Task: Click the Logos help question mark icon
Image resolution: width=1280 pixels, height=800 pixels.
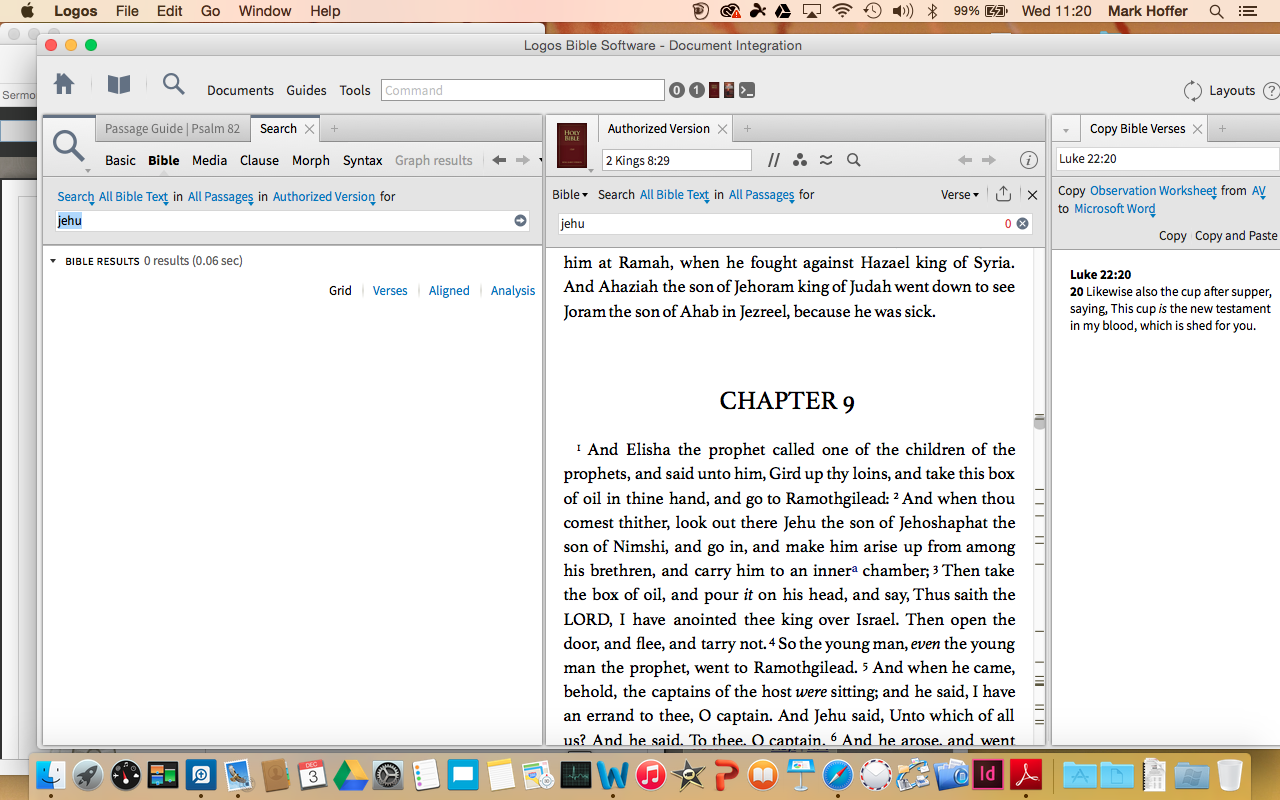Action: (1271, 90)
